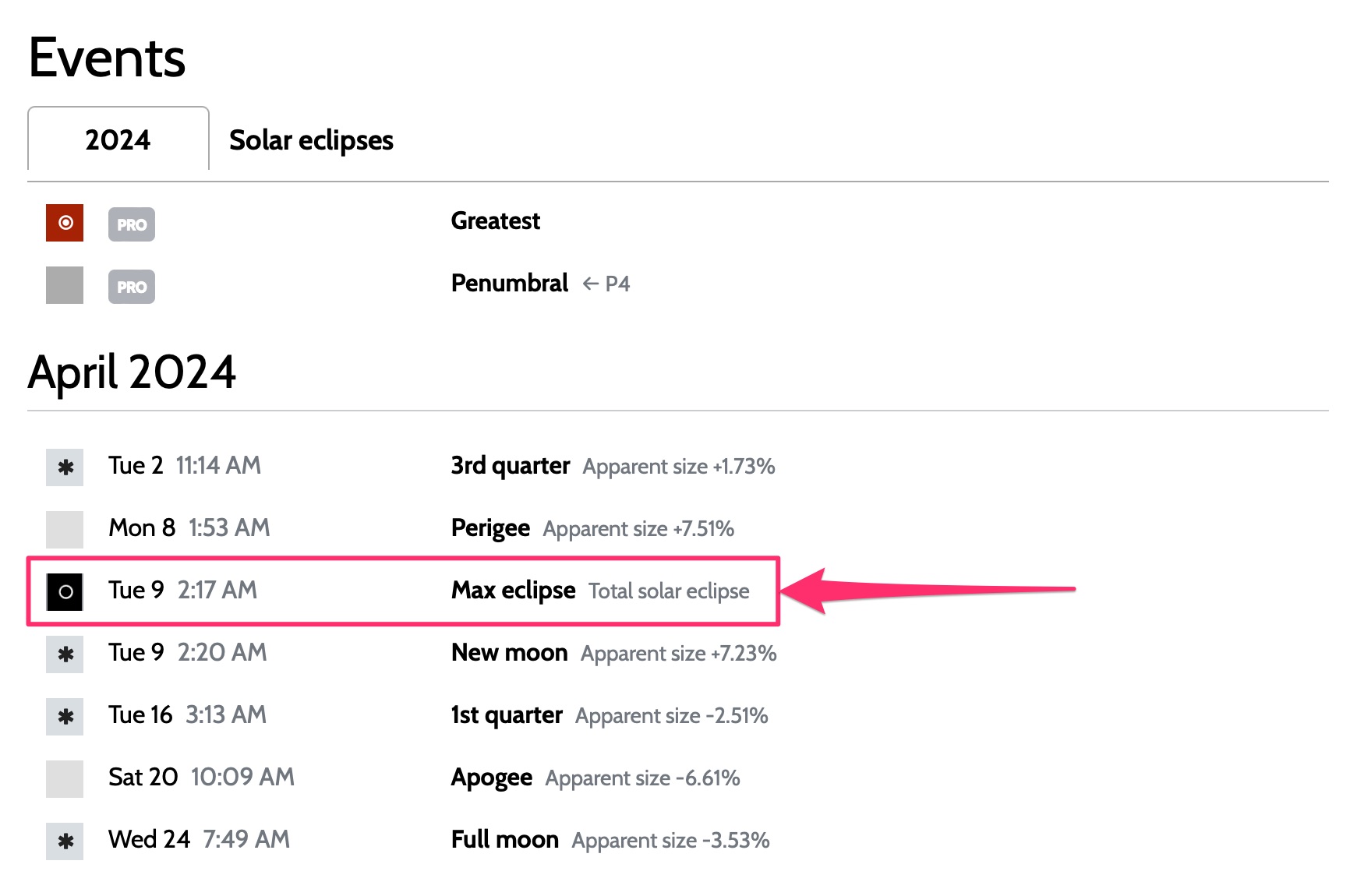This screenshot has width=1350, height=896.
Task: Click the PRO badge beside Greatest
Action: [132, 224]
